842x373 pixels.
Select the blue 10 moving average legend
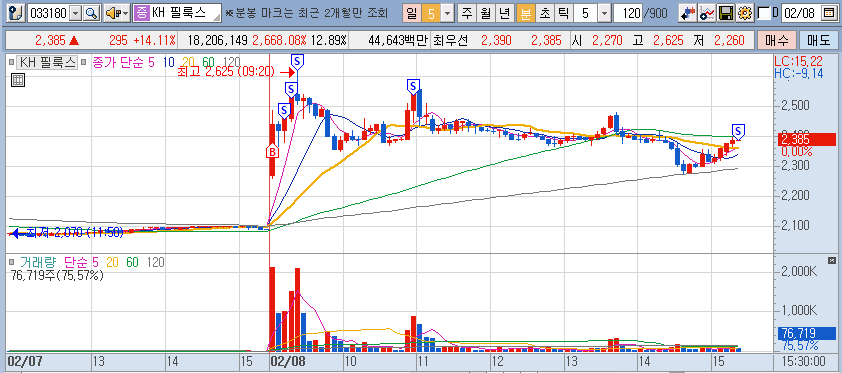(x=169, y=63)
